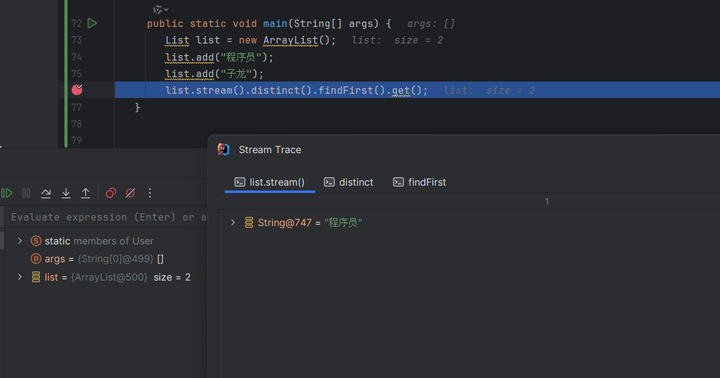
Task: Open the three-dot more debugger actions menu
Action: pyautogui.click(x=150, y=193)
